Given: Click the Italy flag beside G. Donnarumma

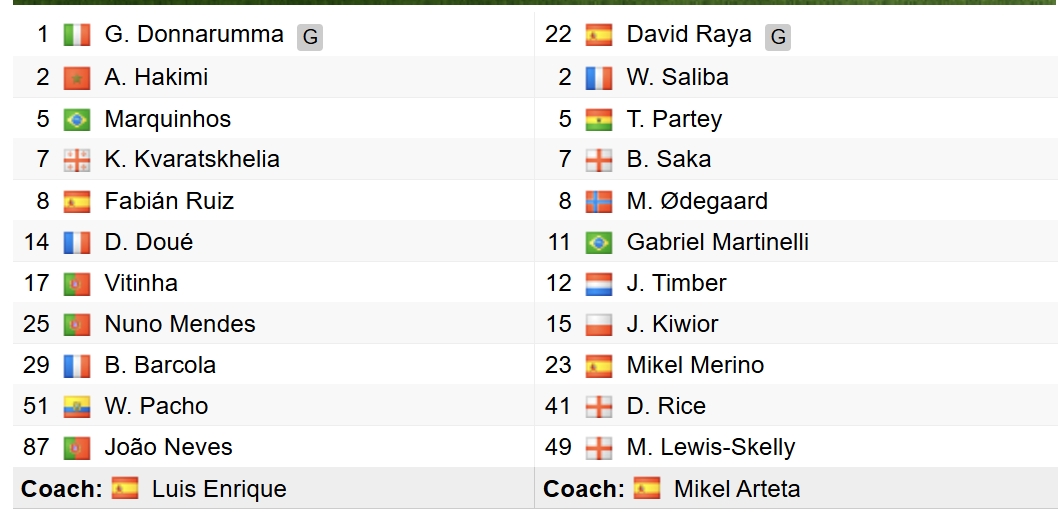Looking at the screenshot, I should pos(76,35).
